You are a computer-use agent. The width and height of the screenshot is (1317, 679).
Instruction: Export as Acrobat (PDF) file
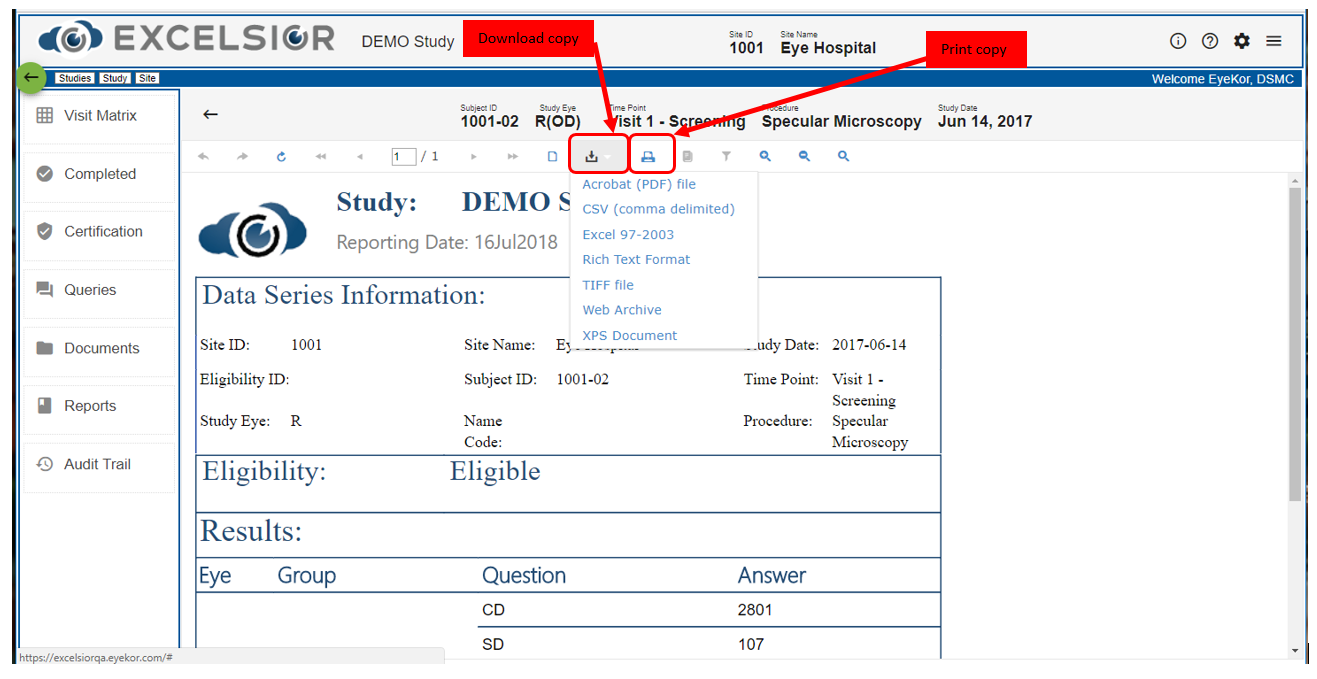639,184
